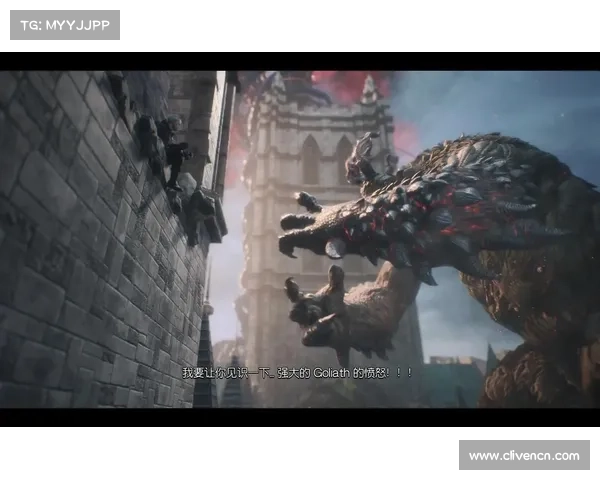
Task: Click the bottom black letterbox bar
Action: [300, 419]
